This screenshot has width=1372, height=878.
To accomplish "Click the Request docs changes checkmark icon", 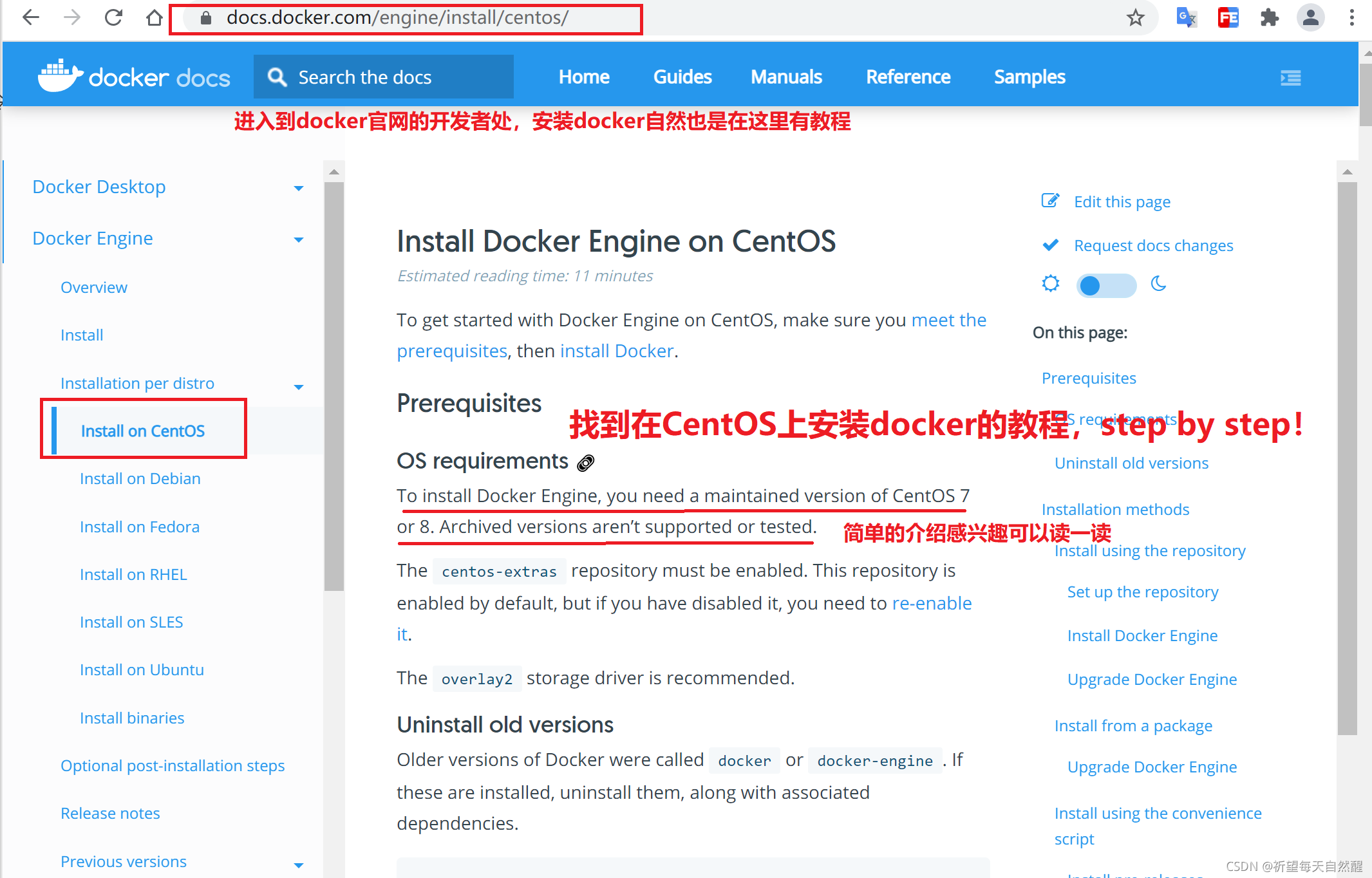I will pyautogui.click(x=1049, y=245).
